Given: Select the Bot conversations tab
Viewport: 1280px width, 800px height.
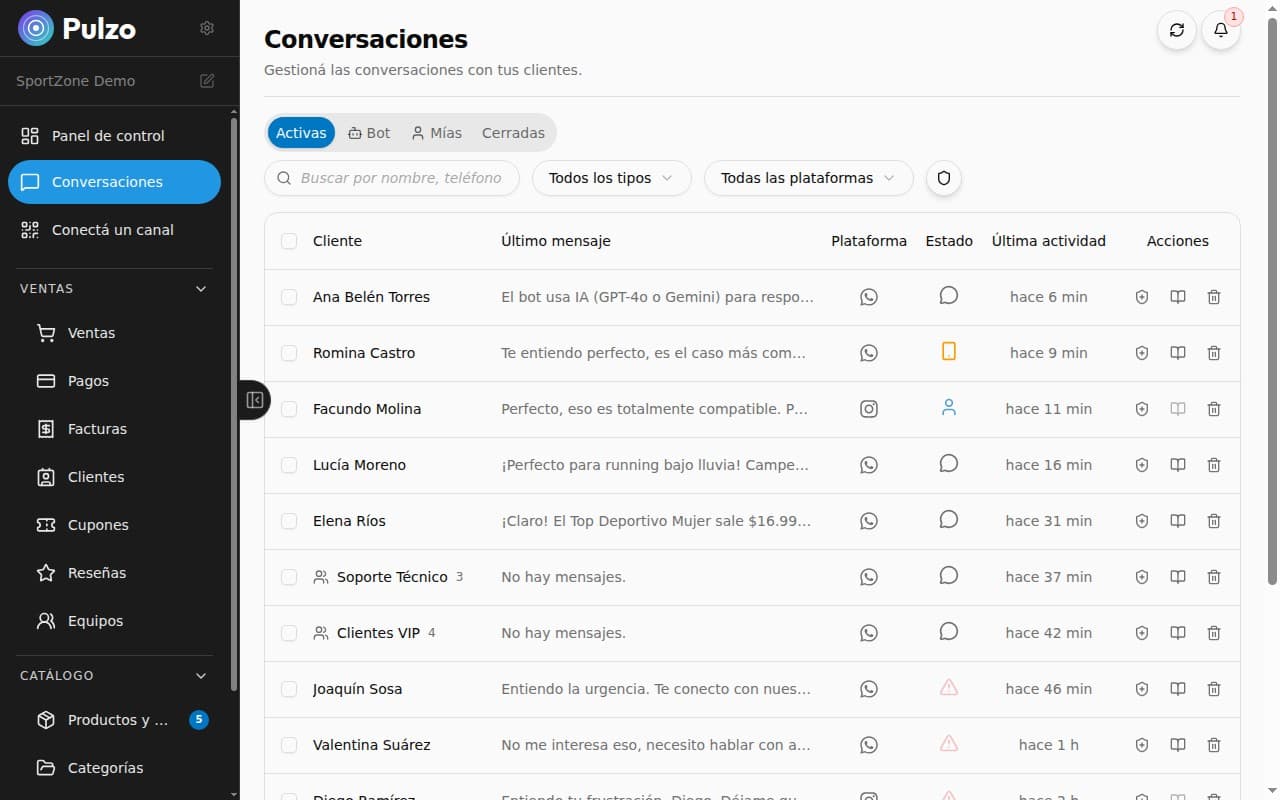Looking at the screenshot, I should coord(368,132).
